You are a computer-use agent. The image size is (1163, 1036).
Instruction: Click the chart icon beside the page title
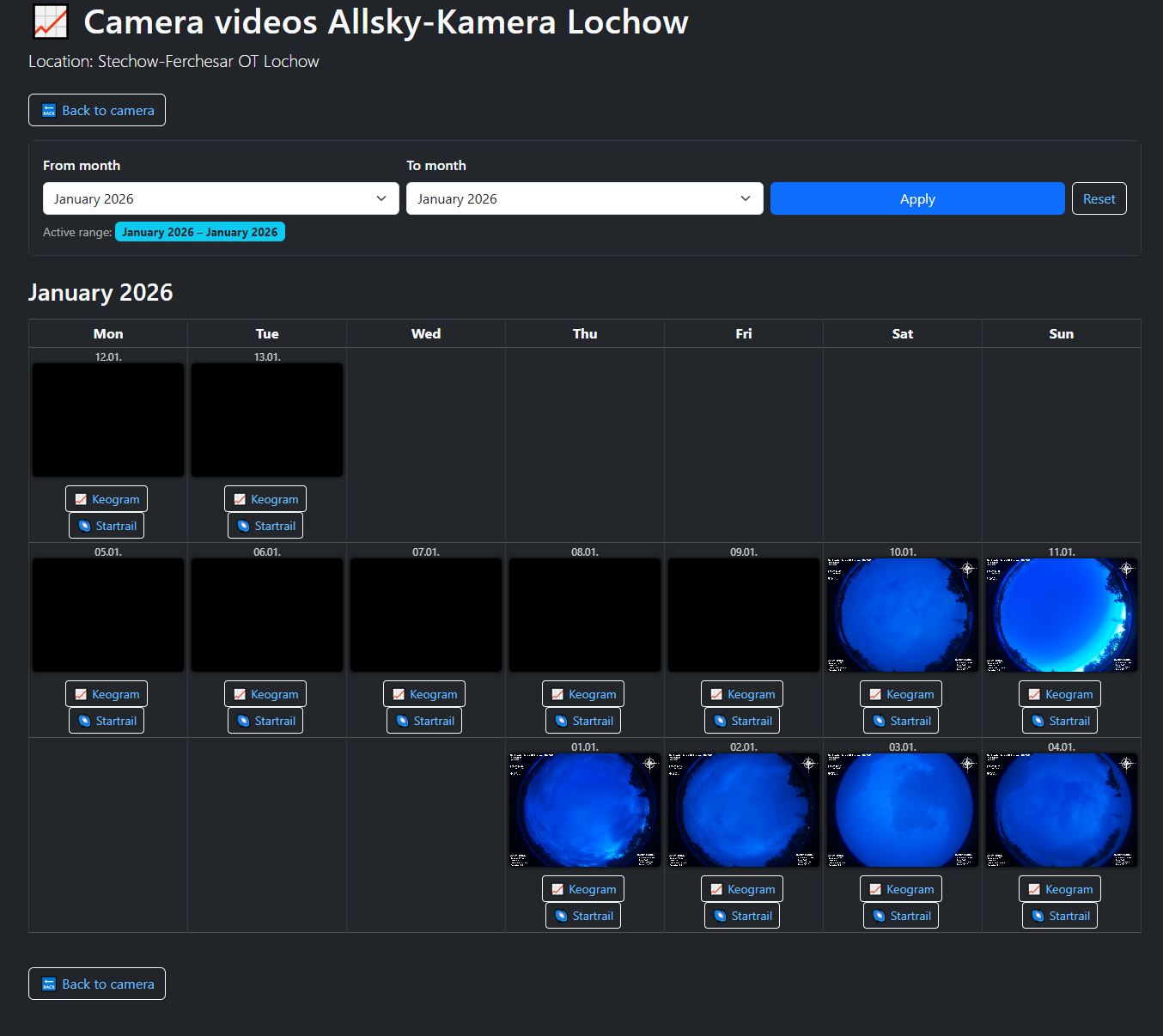click(49, 22)
